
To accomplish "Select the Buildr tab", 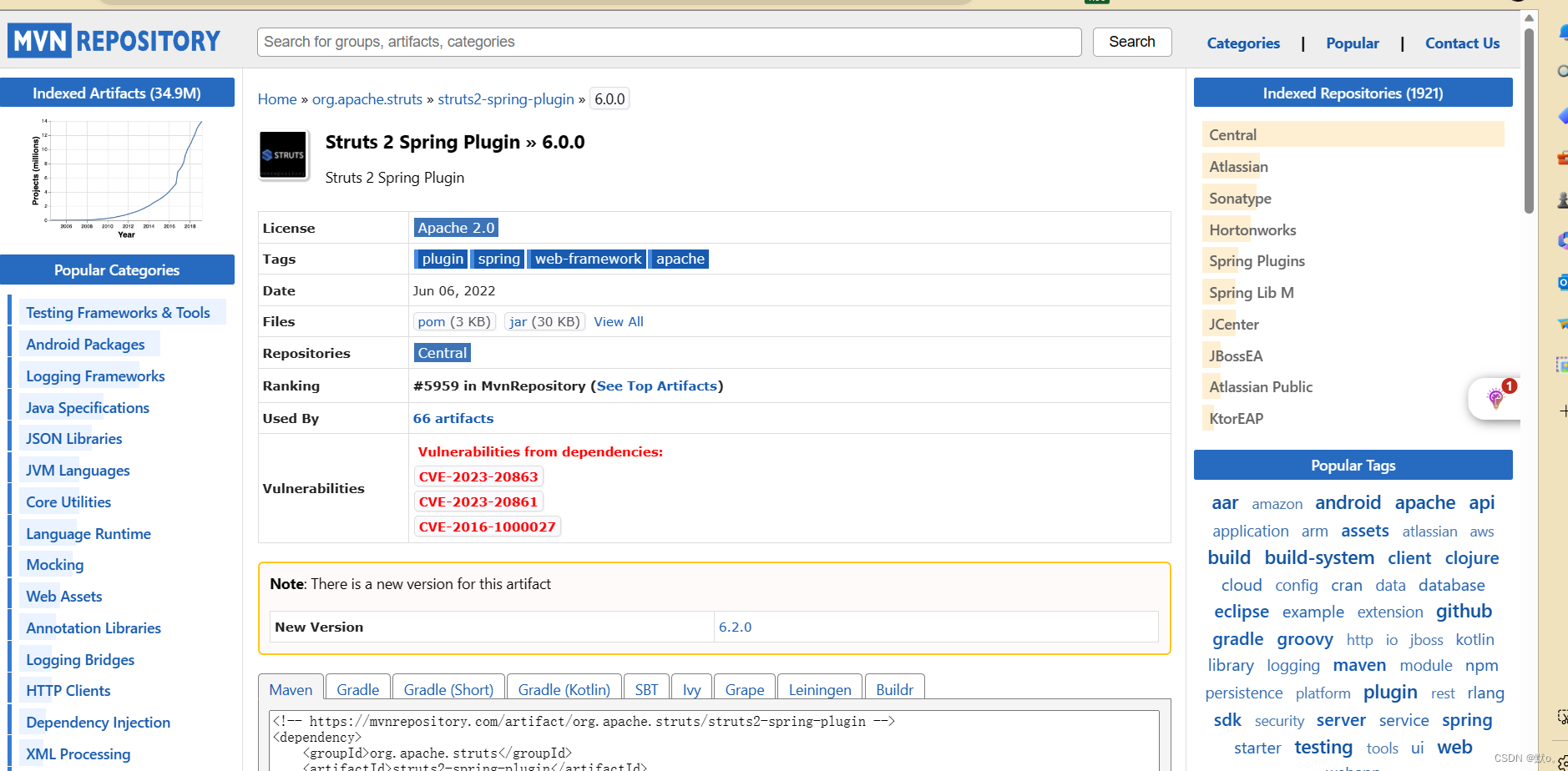I will click(x=895, y=689).
